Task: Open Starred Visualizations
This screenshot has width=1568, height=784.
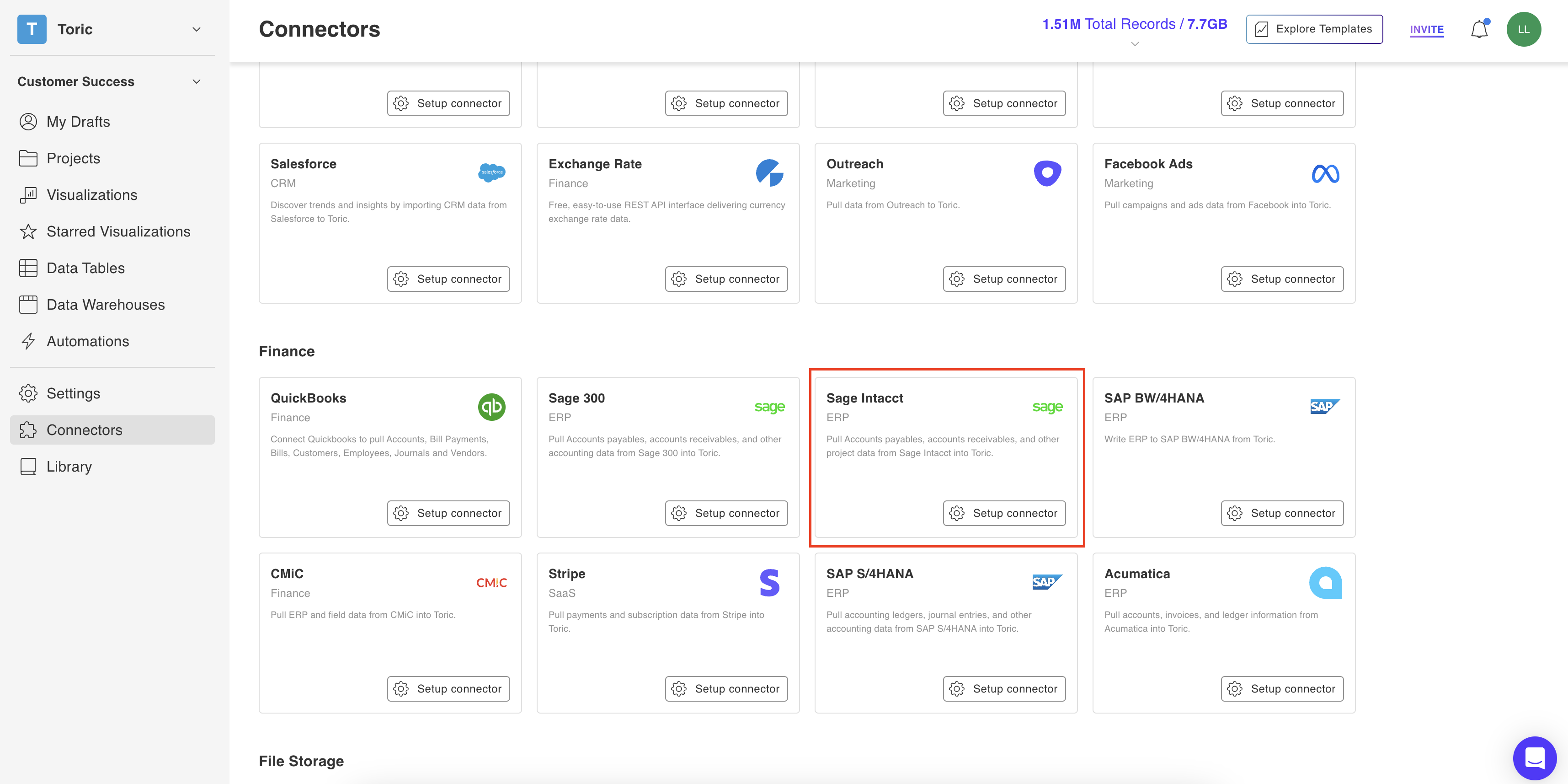Action: point(112,231)
